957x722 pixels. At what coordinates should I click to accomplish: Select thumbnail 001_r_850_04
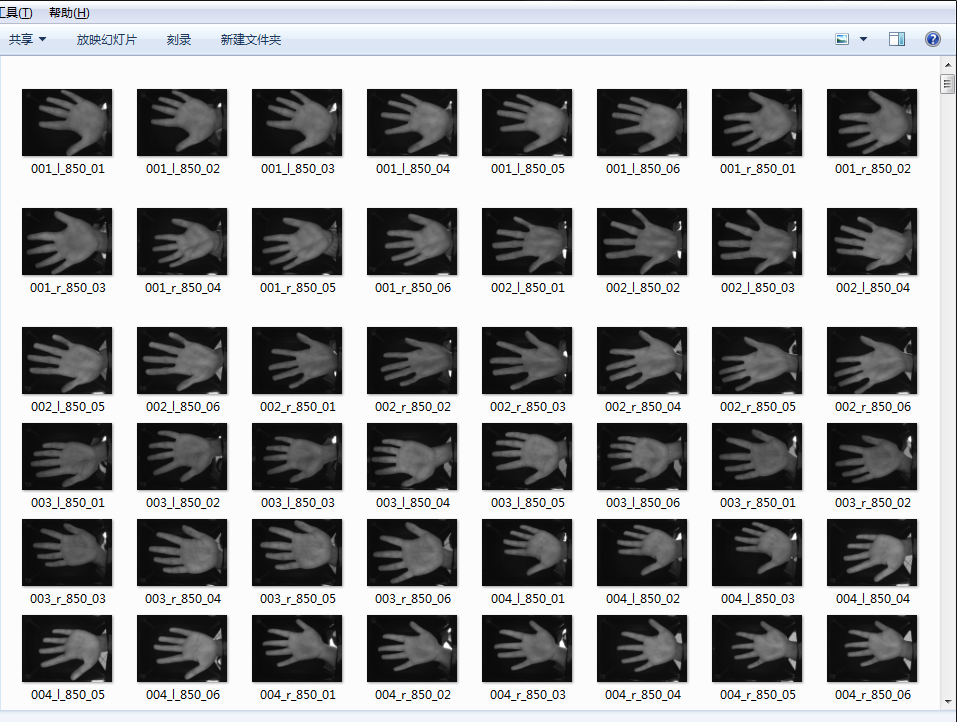182,242
